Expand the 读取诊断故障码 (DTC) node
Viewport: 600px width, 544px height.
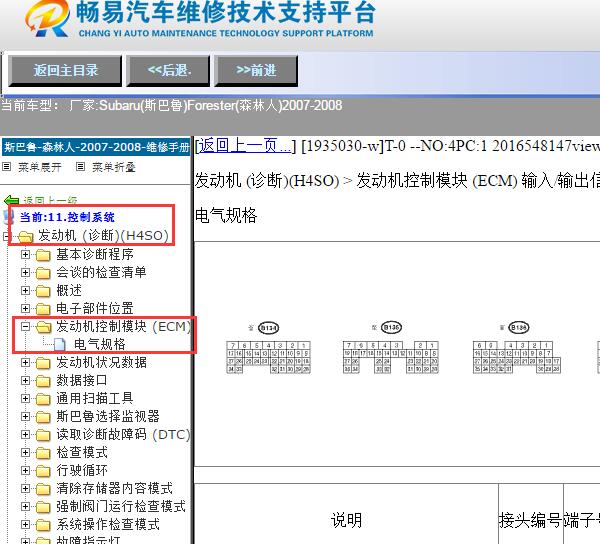tap(25, 434)
